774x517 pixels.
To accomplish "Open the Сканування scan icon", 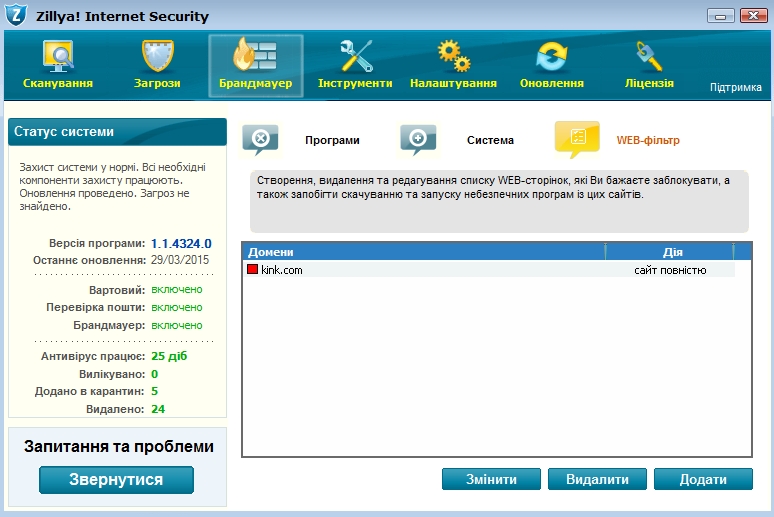I will pyautogui.click(x=58, y=57).
